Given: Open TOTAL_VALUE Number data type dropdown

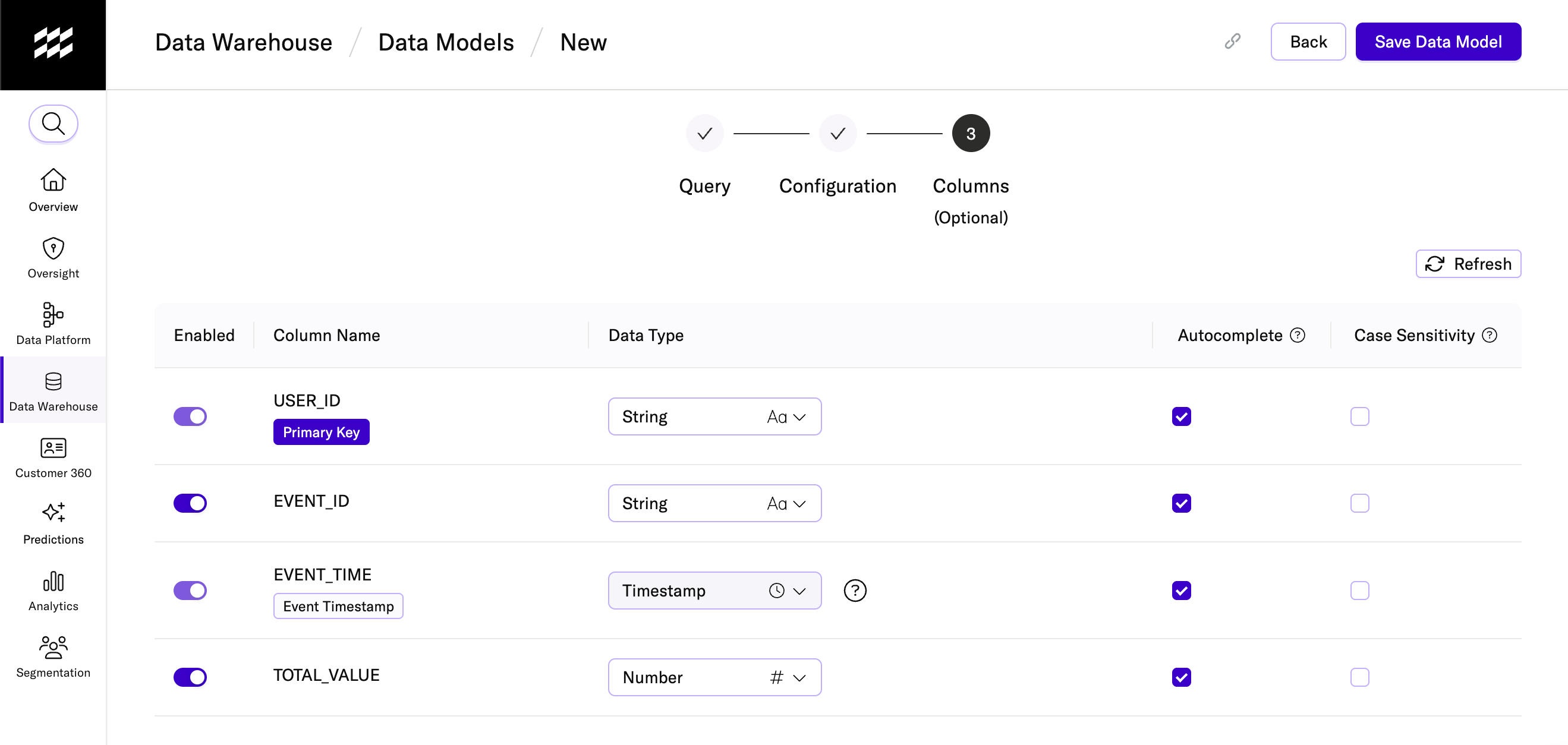Looking at the screenshot, I should tap(714, 677).
